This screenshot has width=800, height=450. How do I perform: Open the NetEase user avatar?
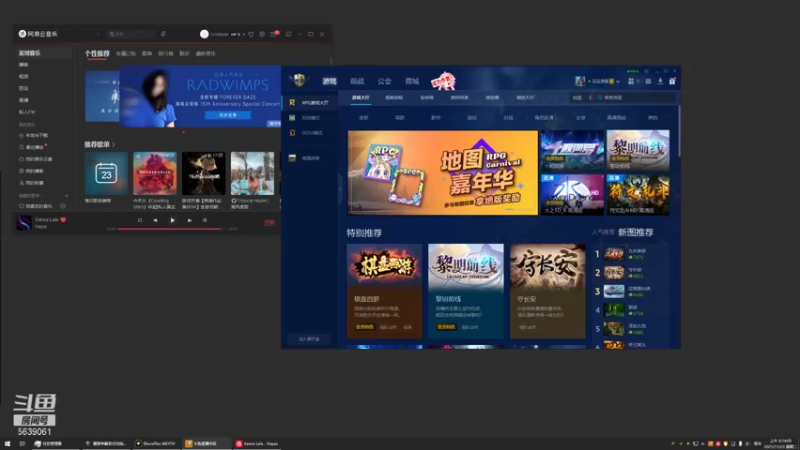[x=204, y=34]
